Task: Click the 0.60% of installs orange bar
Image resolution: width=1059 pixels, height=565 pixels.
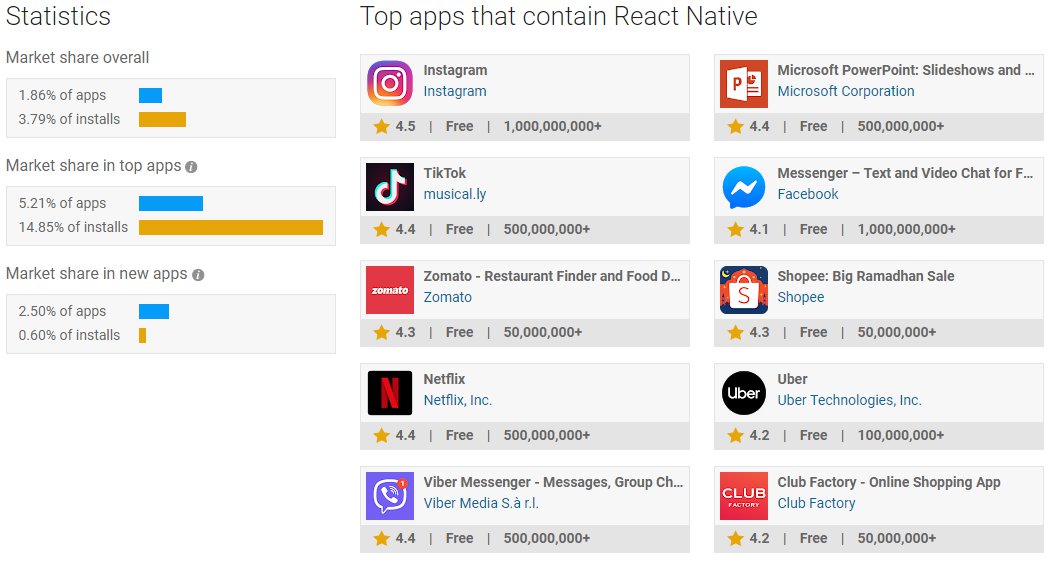Action: click(143, 335)
